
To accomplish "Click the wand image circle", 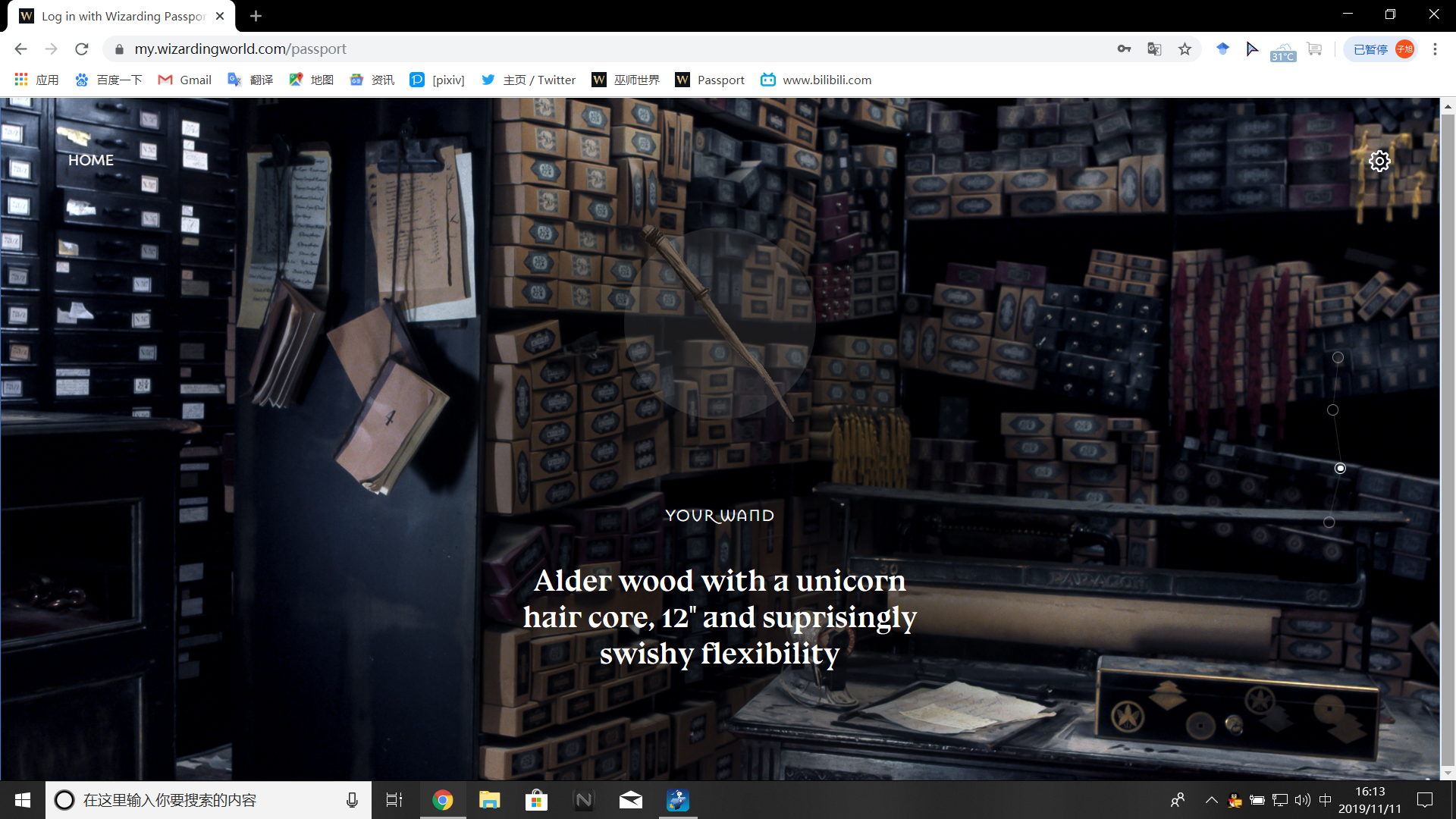I will (719, 324).
